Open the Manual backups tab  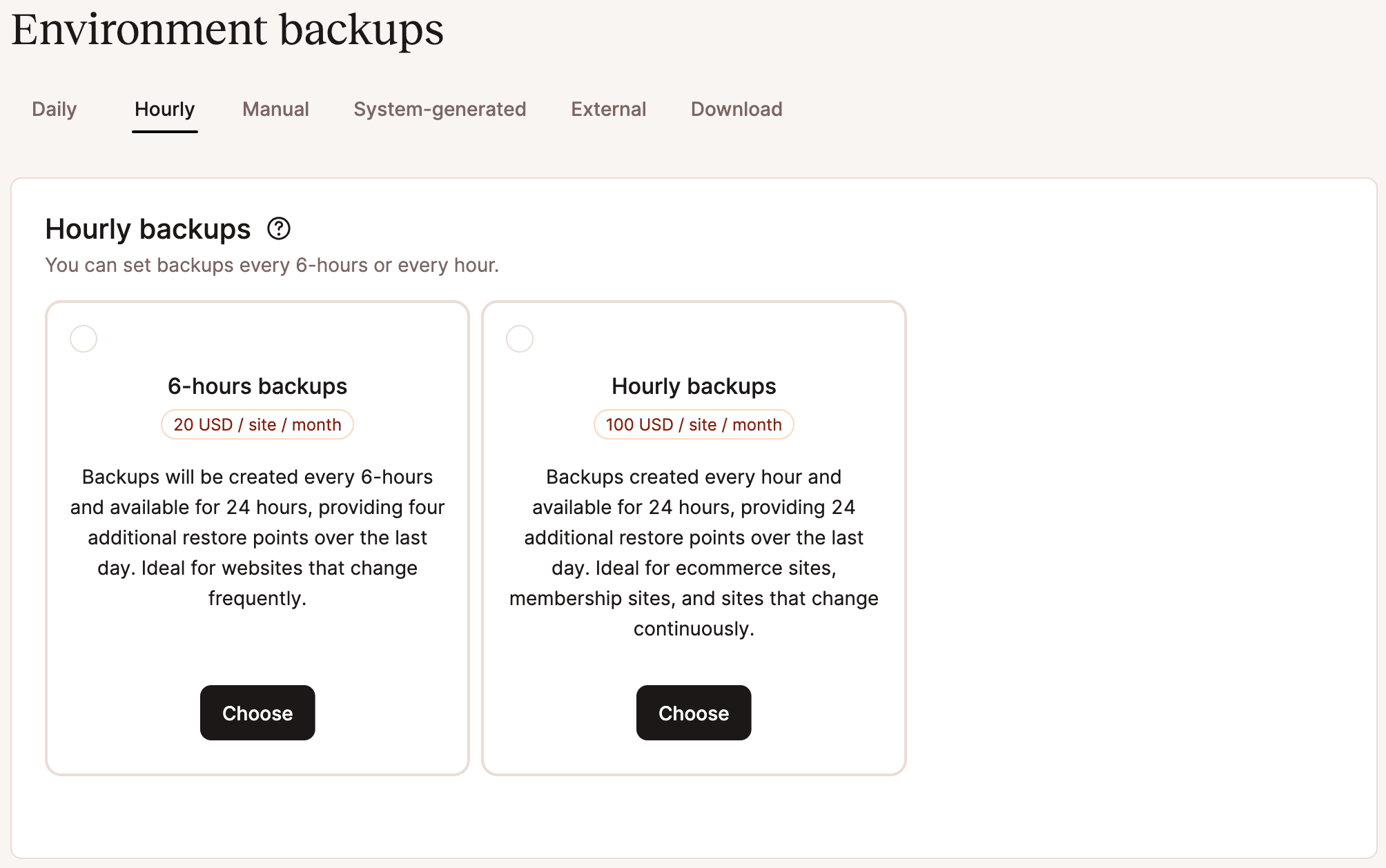pyautogui.click(x=275, y=109)
